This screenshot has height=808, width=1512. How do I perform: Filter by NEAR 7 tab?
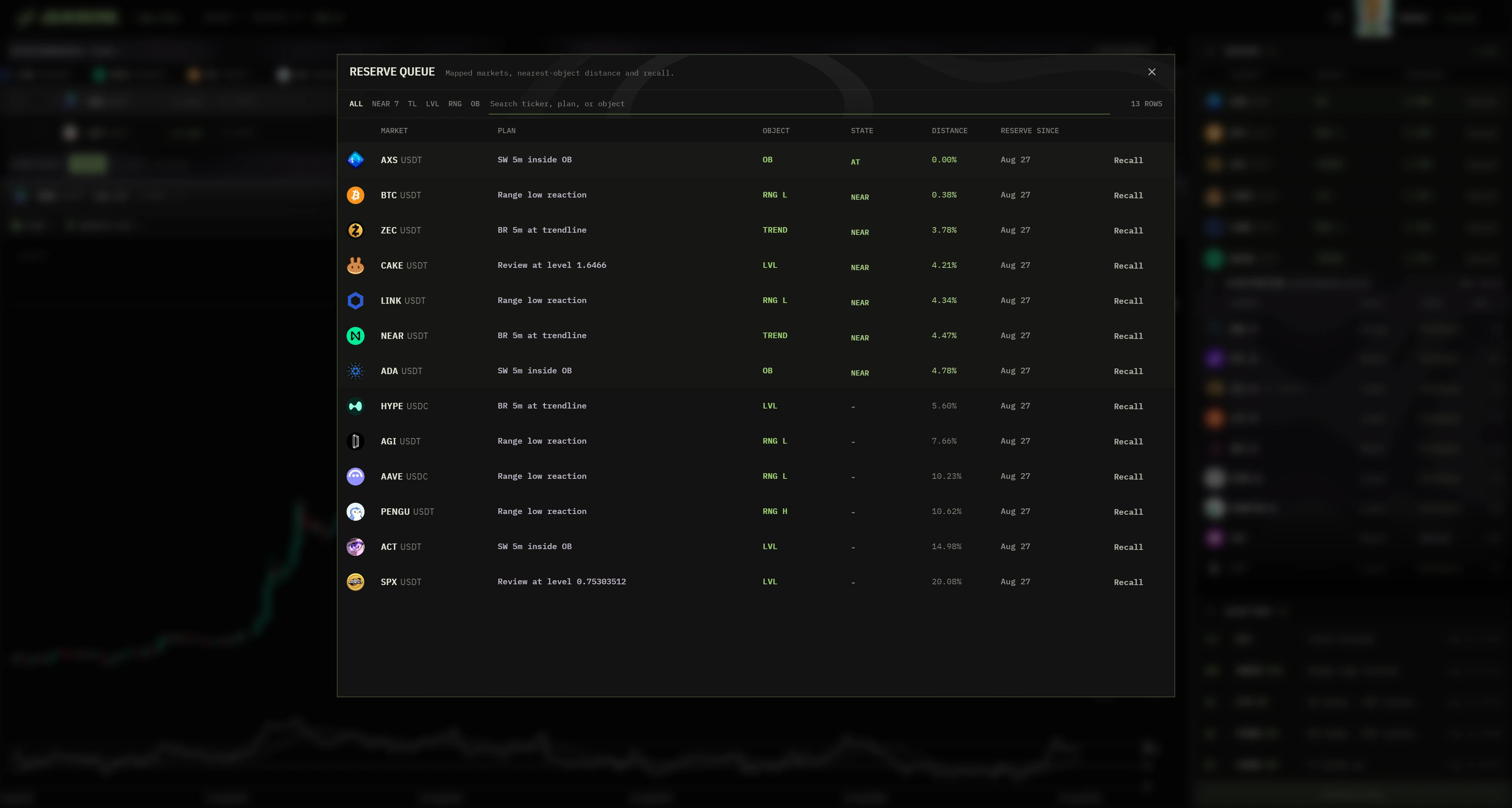[x=385, y=104]
